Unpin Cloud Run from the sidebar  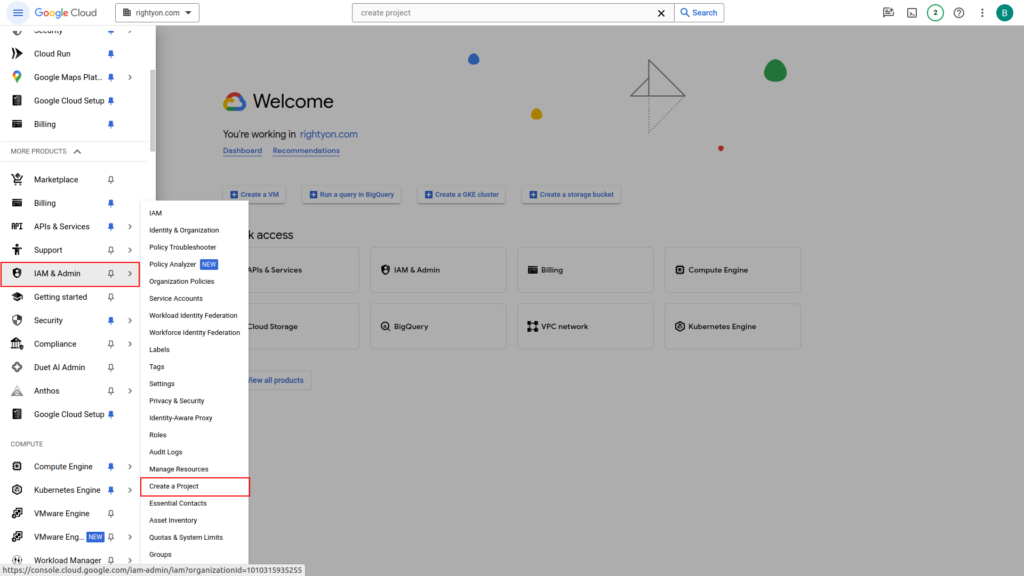click(111, 54)
